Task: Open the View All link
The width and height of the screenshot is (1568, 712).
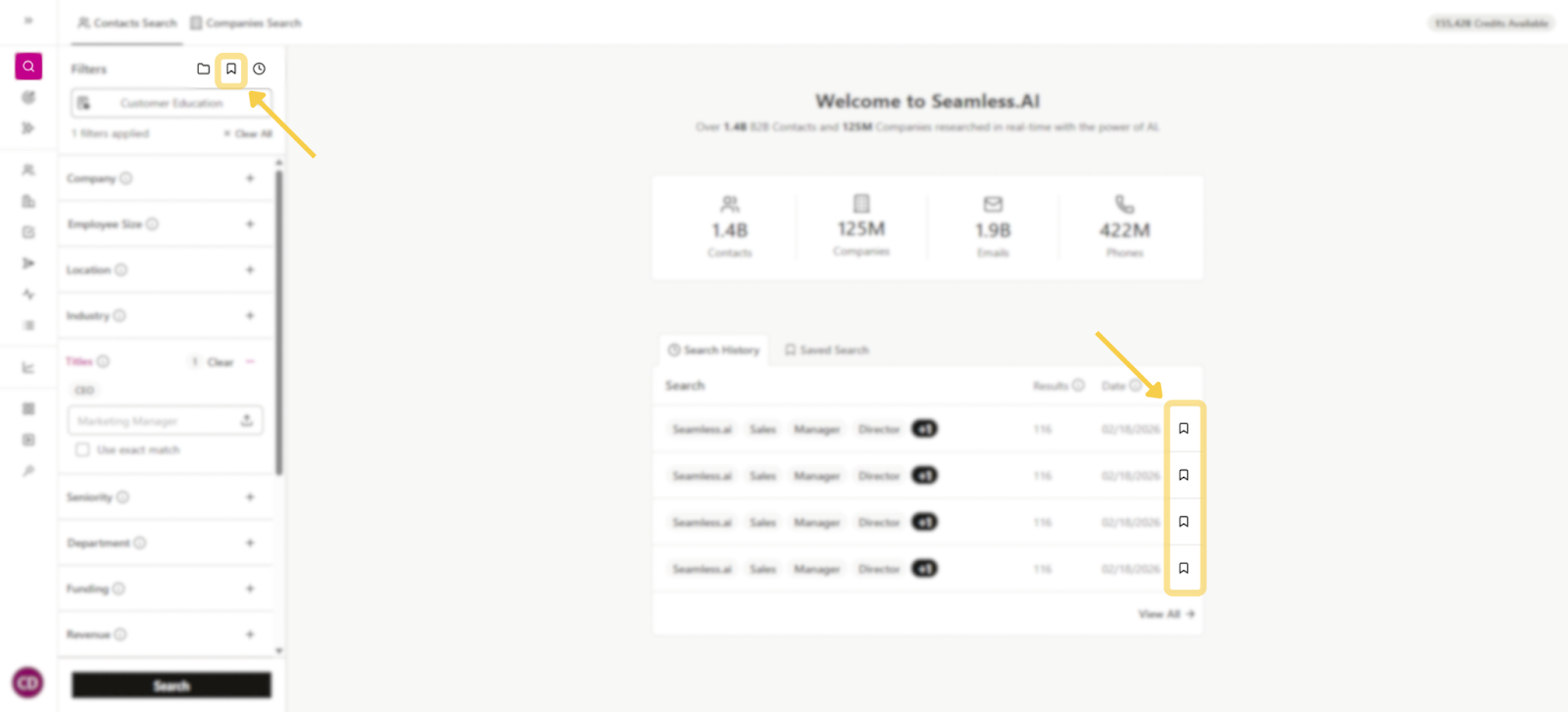Action: (x=1166, y=614)
